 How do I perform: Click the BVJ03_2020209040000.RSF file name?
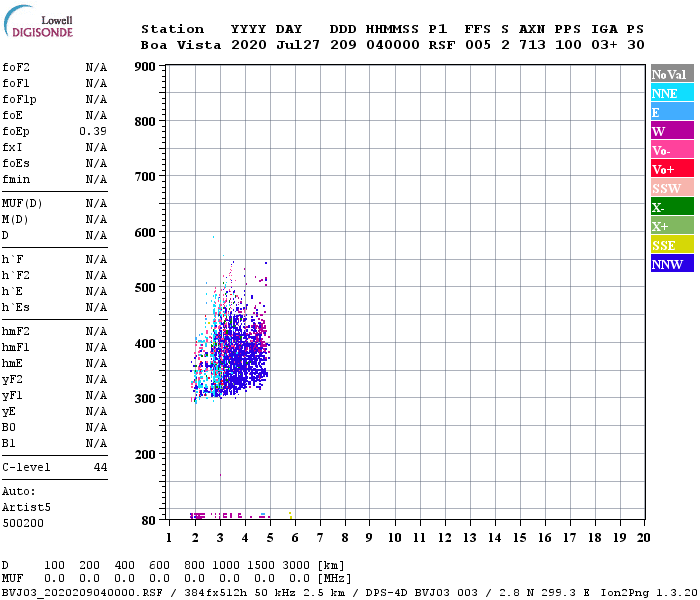(82, 593)
